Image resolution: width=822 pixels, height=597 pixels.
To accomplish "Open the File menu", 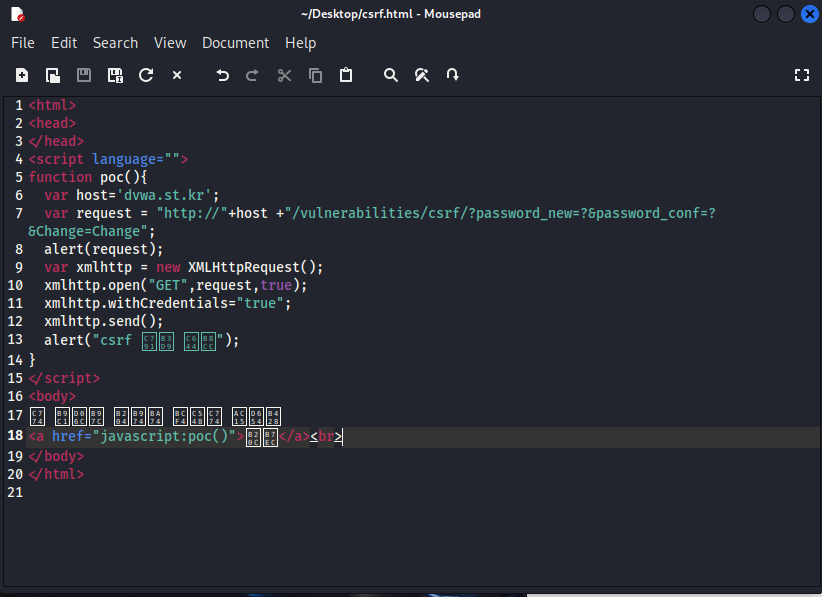I will pos(23,43).
